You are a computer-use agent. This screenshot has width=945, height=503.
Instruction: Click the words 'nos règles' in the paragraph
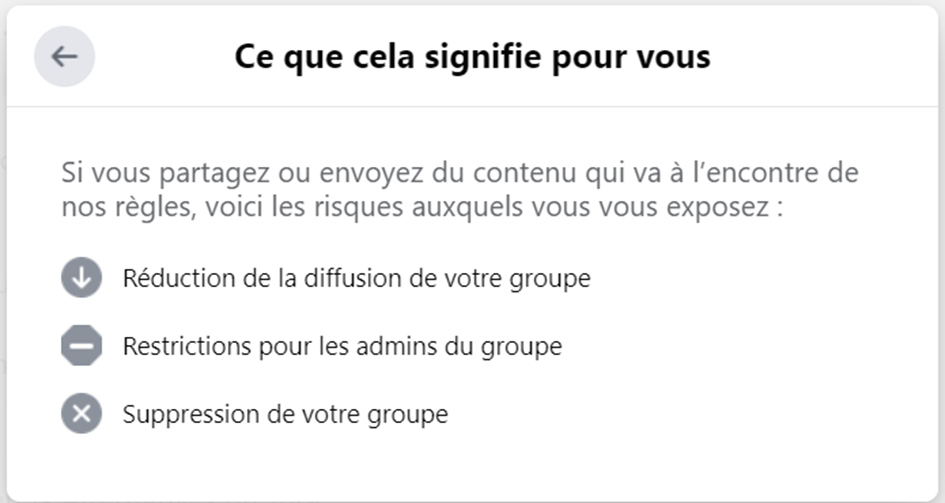[x=128, y=208]
